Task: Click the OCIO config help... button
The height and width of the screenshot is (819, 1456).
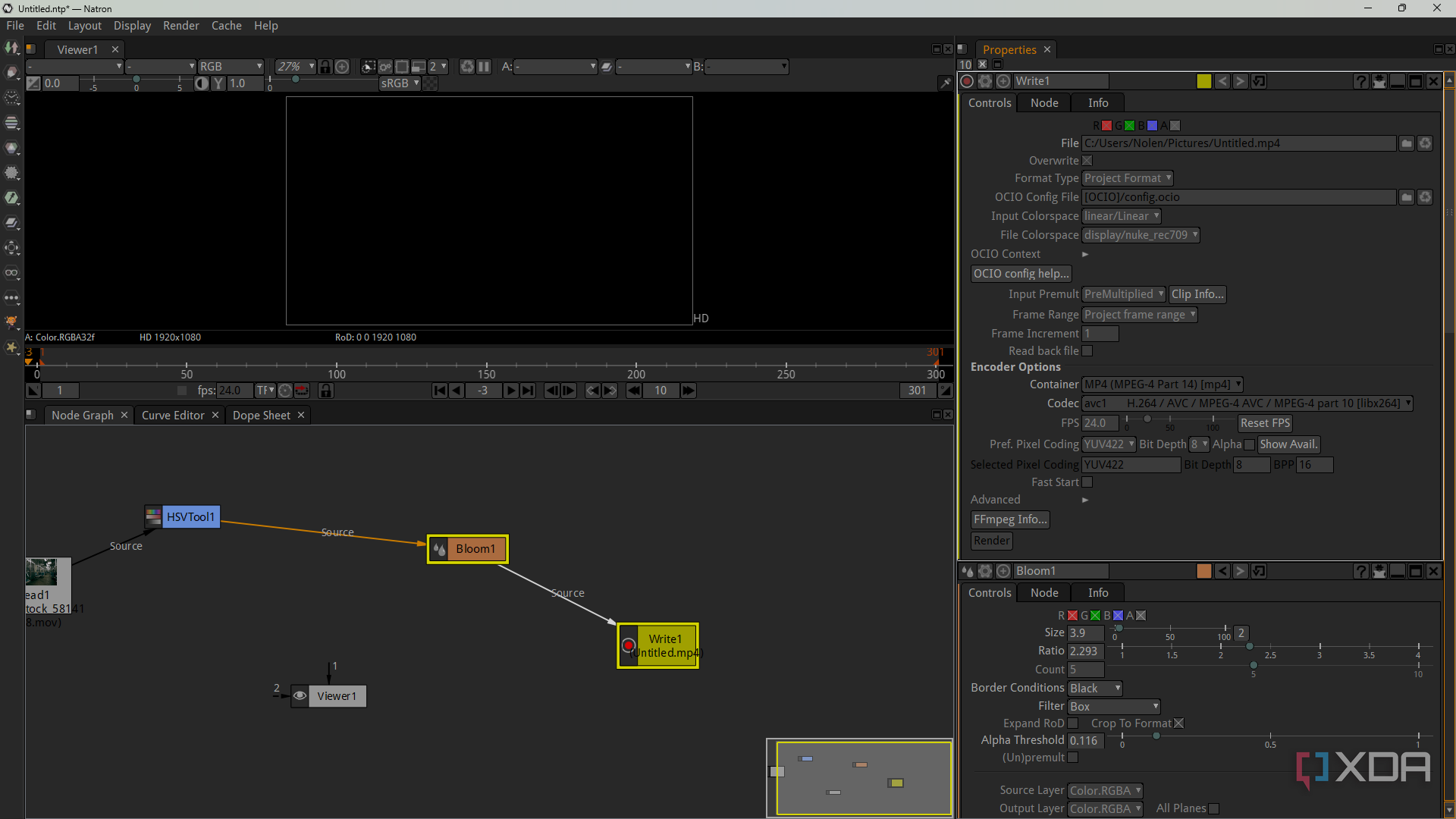Action: 1021,274
